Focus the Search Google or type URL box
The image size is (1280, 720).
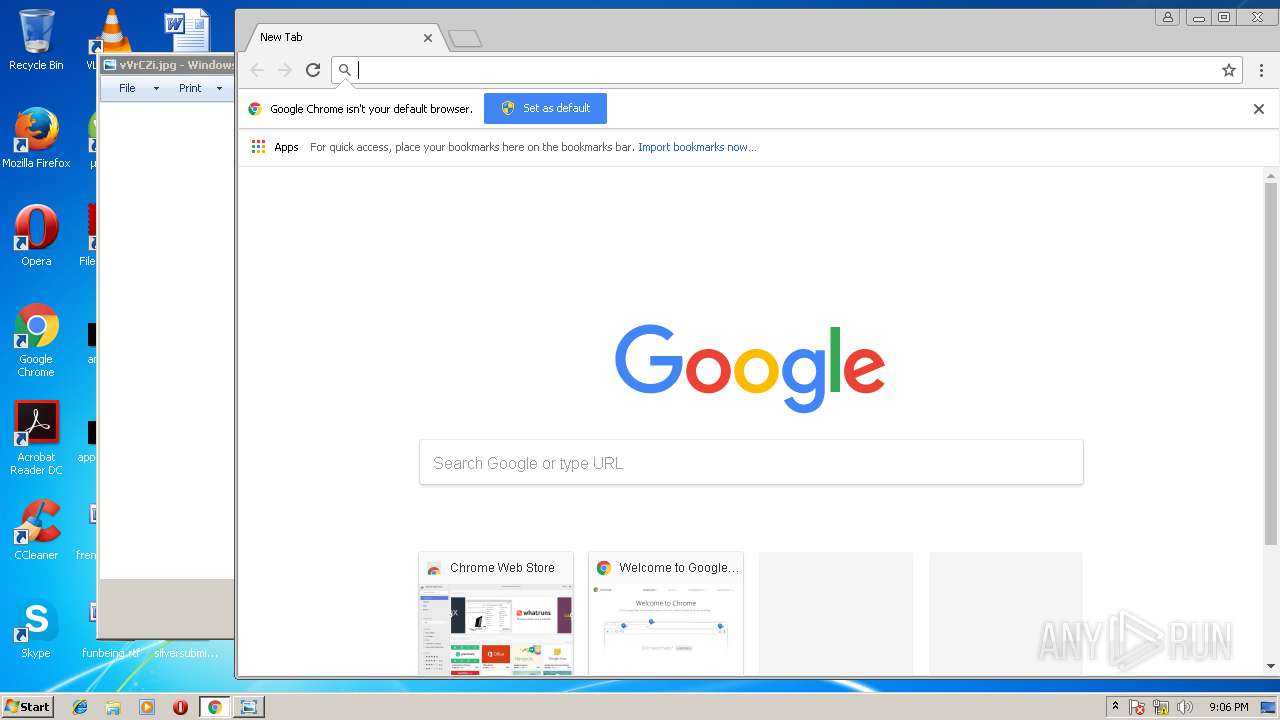[751, 462]
